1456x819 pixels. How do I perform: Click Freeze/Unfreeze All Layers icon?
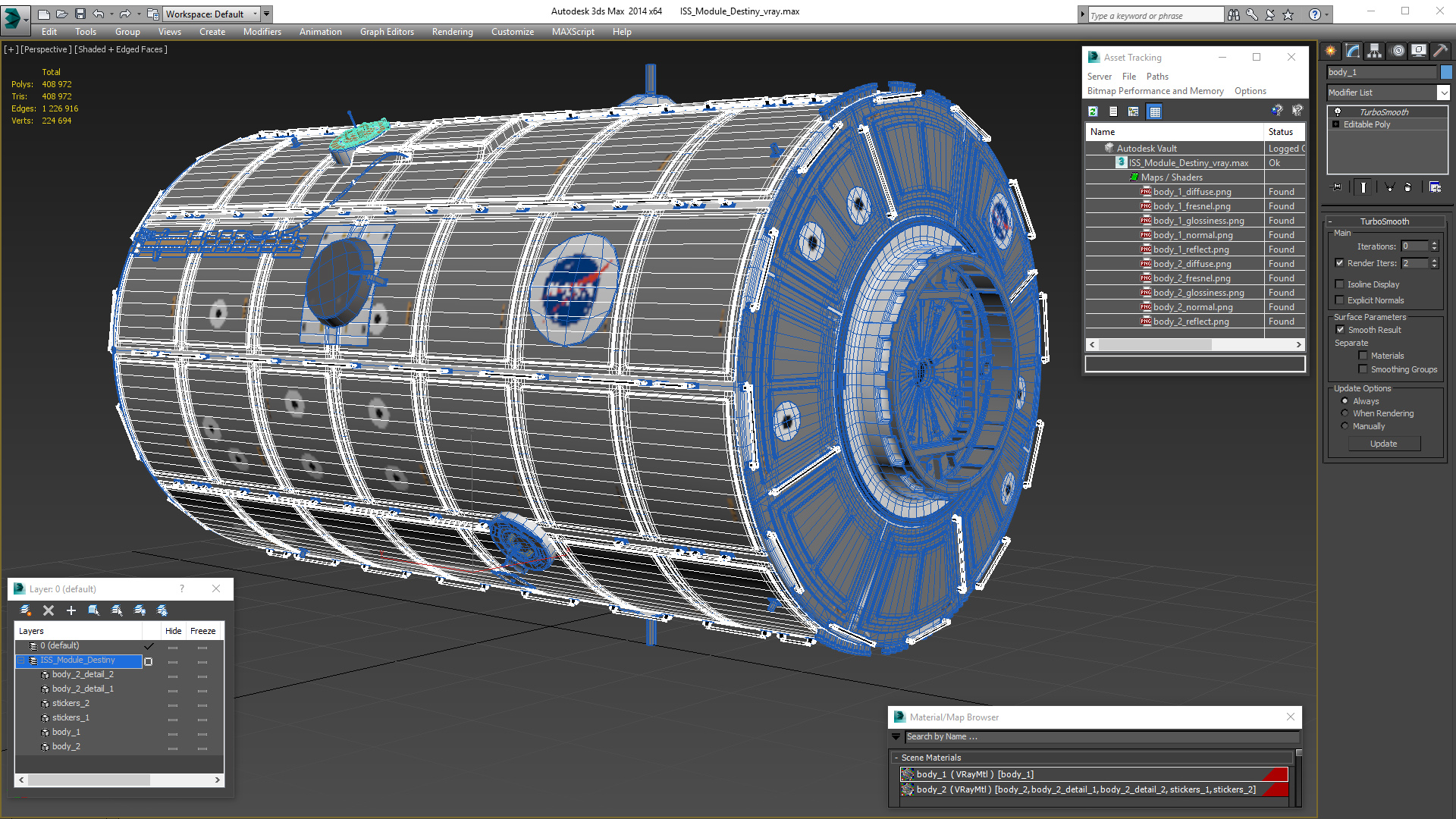(x=162, y=610)
